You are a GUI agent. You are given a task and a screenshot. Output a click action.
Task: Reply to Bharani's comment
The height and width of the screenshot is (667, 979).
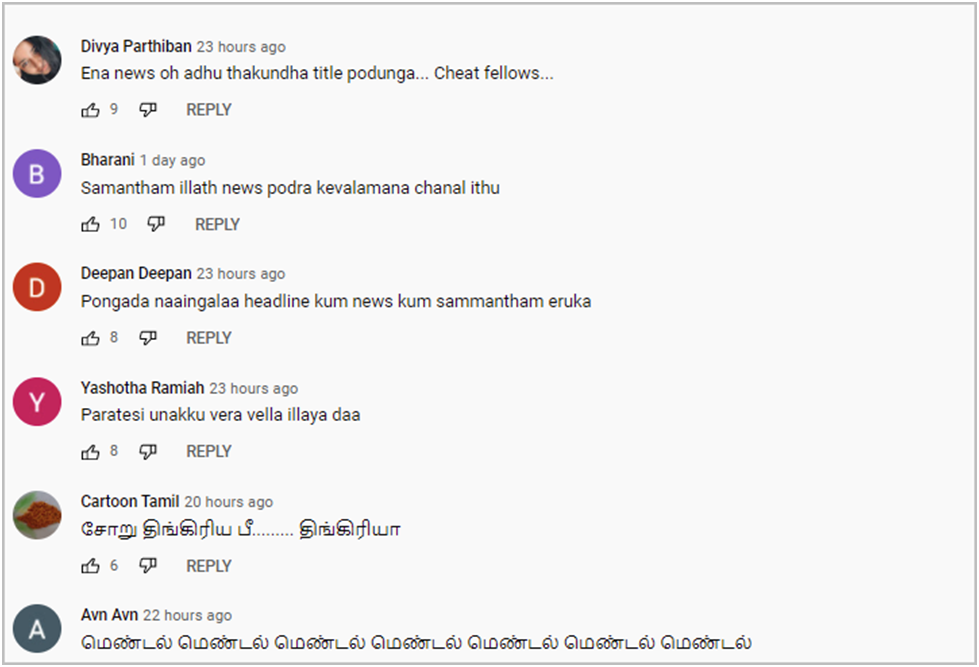point(217,224)
